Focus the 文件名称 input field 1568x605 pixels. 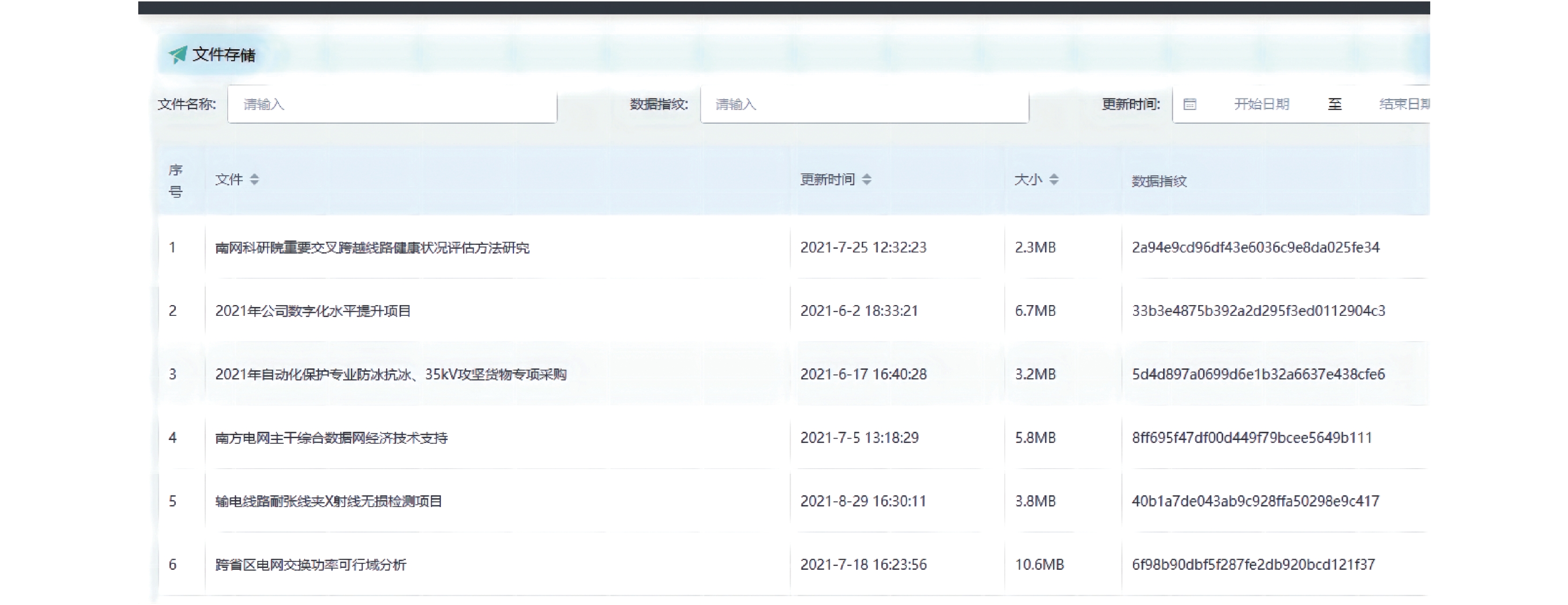[392, 104]
